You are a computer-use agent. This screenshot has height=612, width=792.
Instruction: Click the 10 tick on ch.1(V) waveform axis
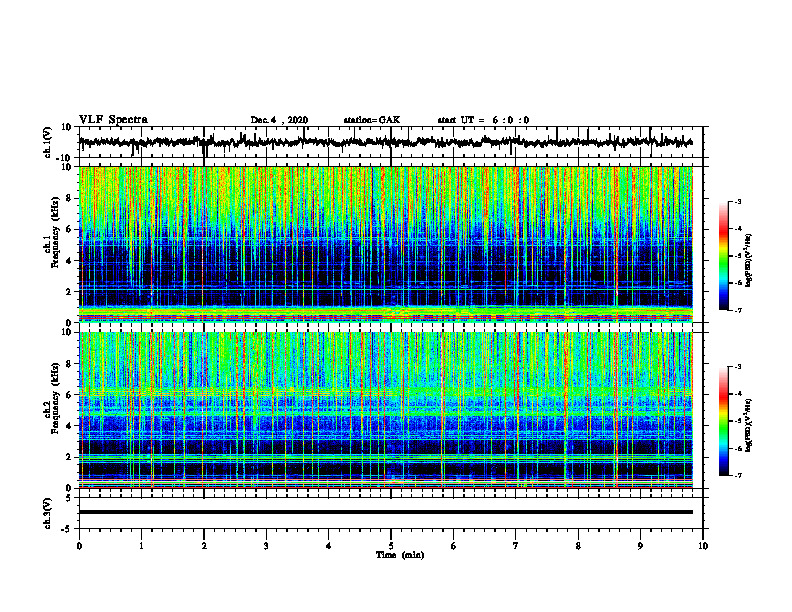[66, 128]
